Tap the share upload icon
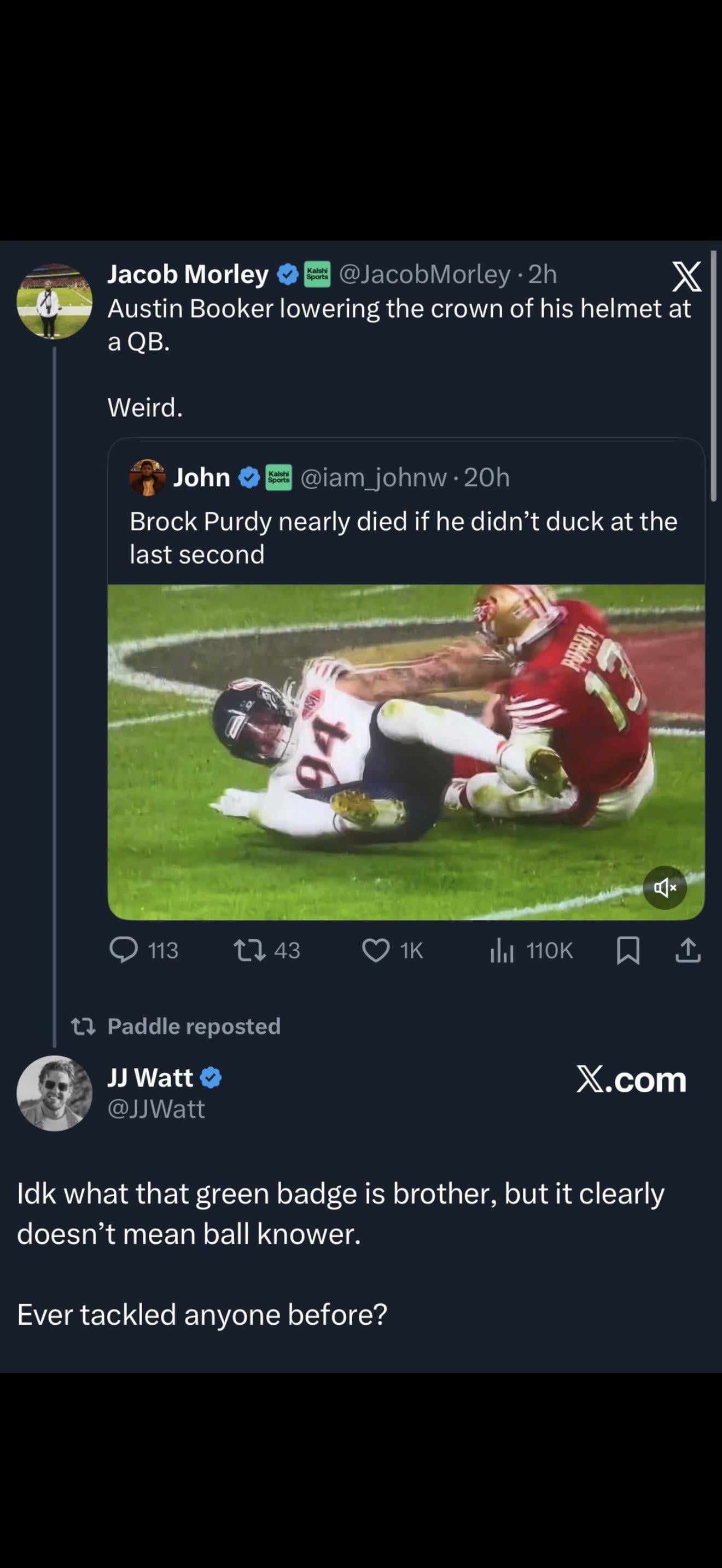 [x=688, y=950]
